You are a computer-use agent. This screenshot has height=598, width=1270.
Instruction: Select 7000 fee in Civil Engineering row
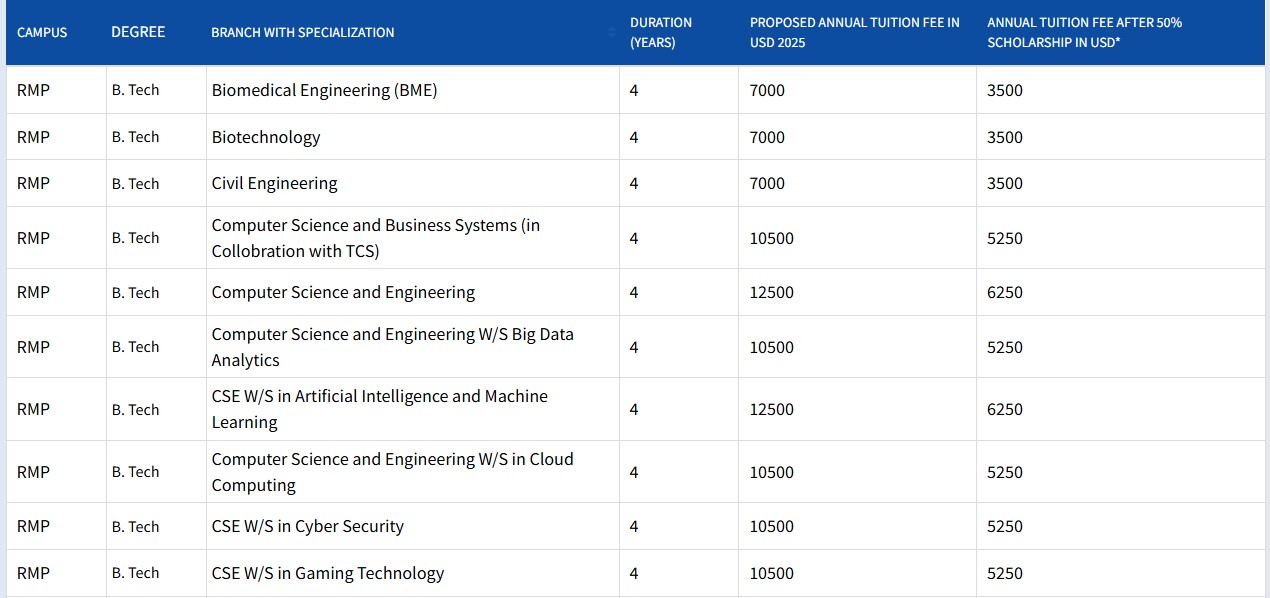coord(767,183)
